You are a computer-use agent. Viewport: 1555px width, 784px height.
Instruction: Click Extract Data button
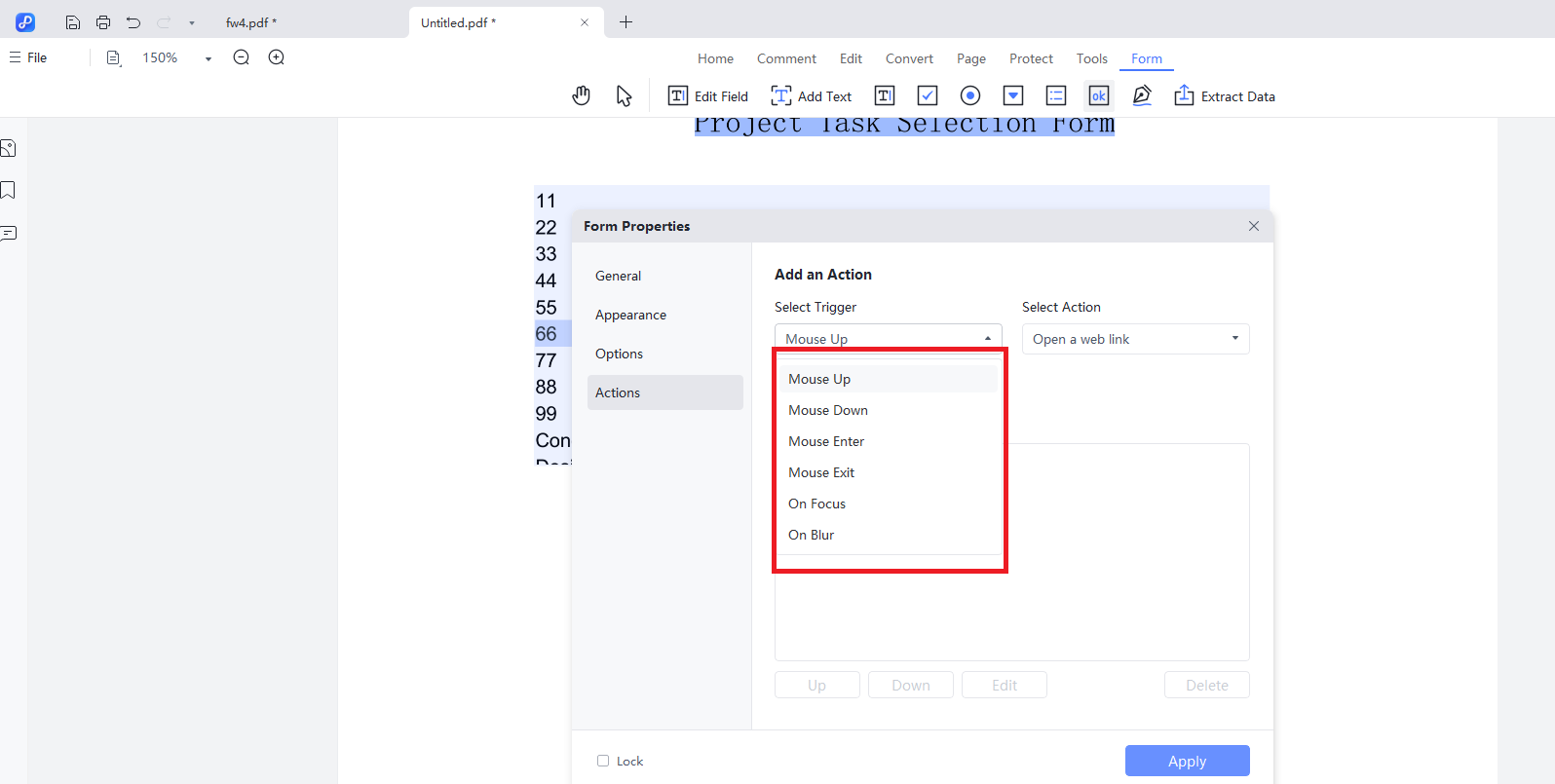tap(1225, 95)
